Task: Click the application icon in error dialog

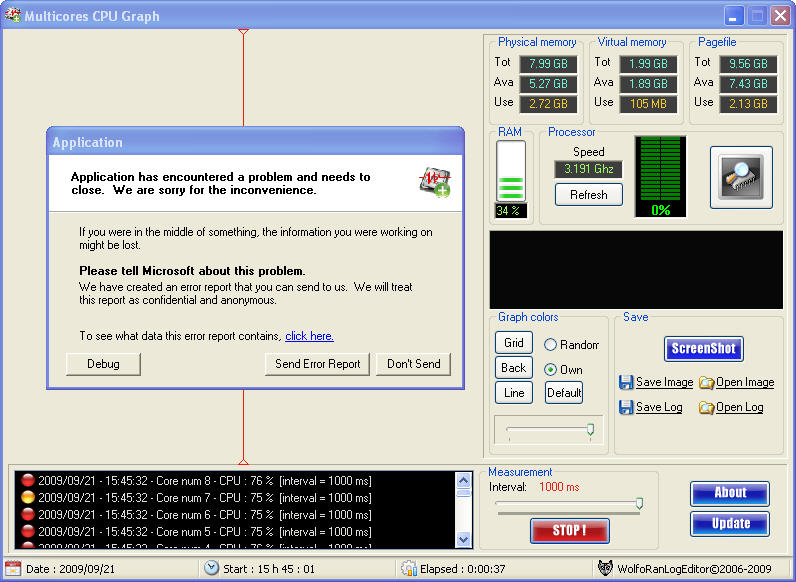Action: point(435,182)
